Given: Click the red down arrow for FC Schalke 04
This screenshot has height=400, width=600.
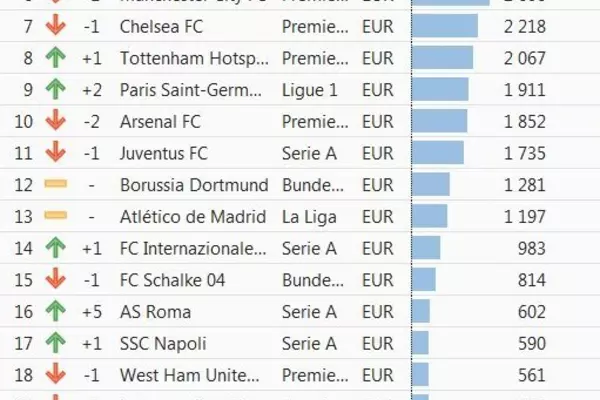Looking at the screenshot, I should (x=55, y=280).
